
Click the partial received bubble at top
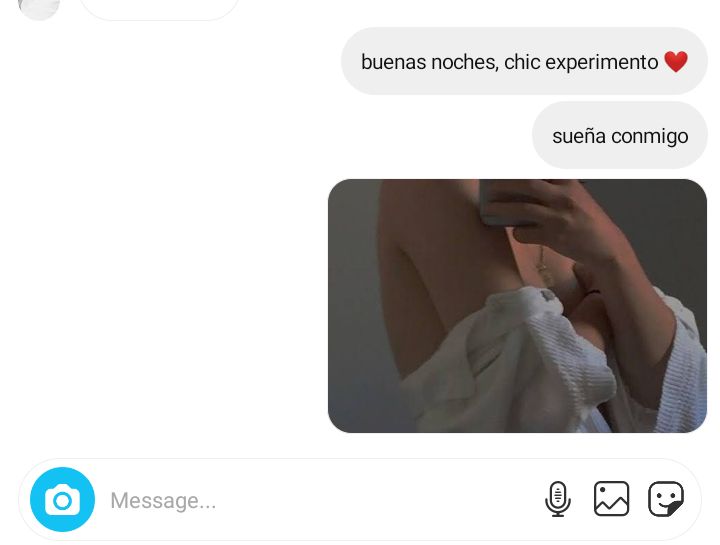159,8
